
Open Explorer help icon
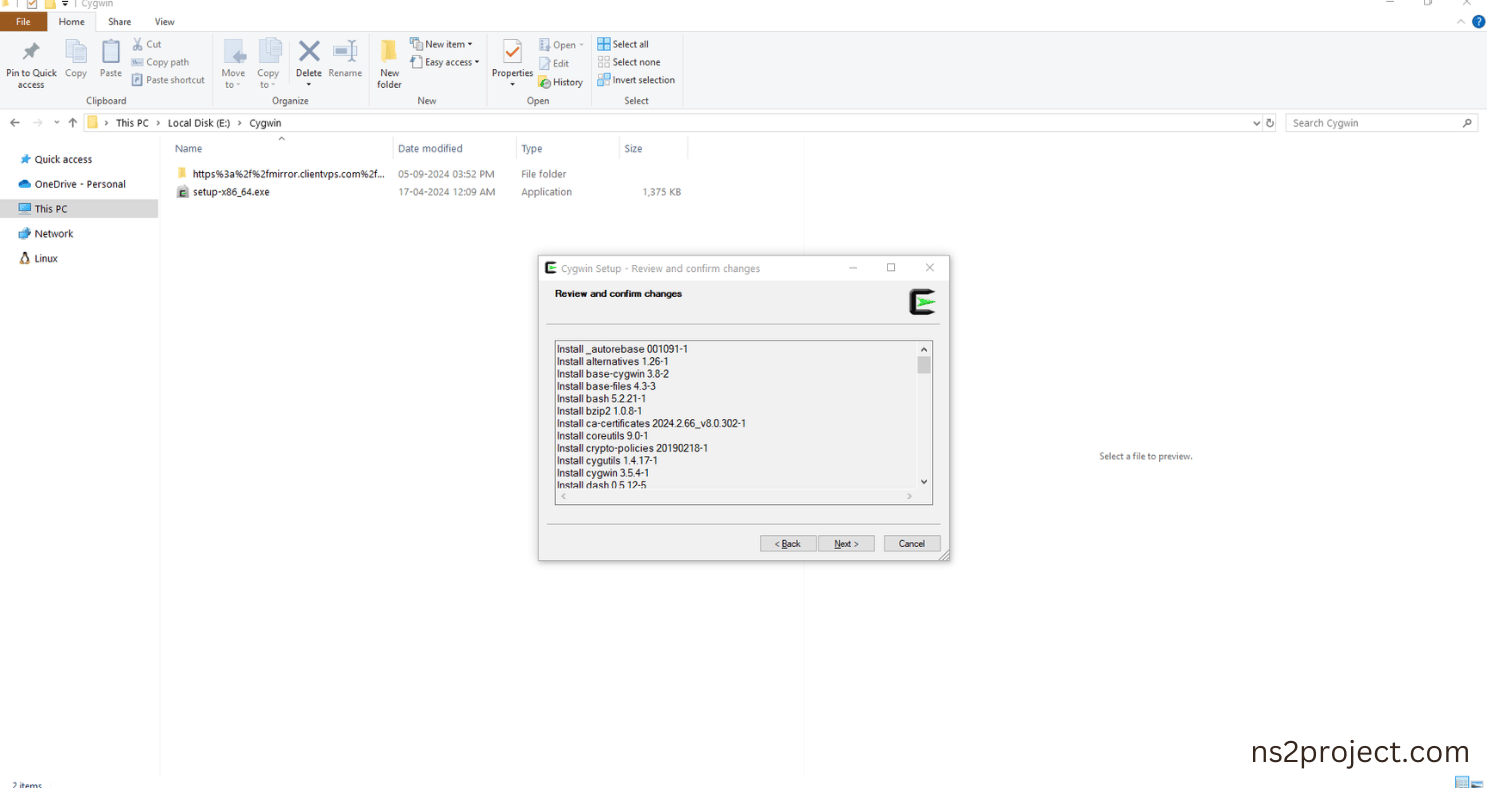point(1478,21)
